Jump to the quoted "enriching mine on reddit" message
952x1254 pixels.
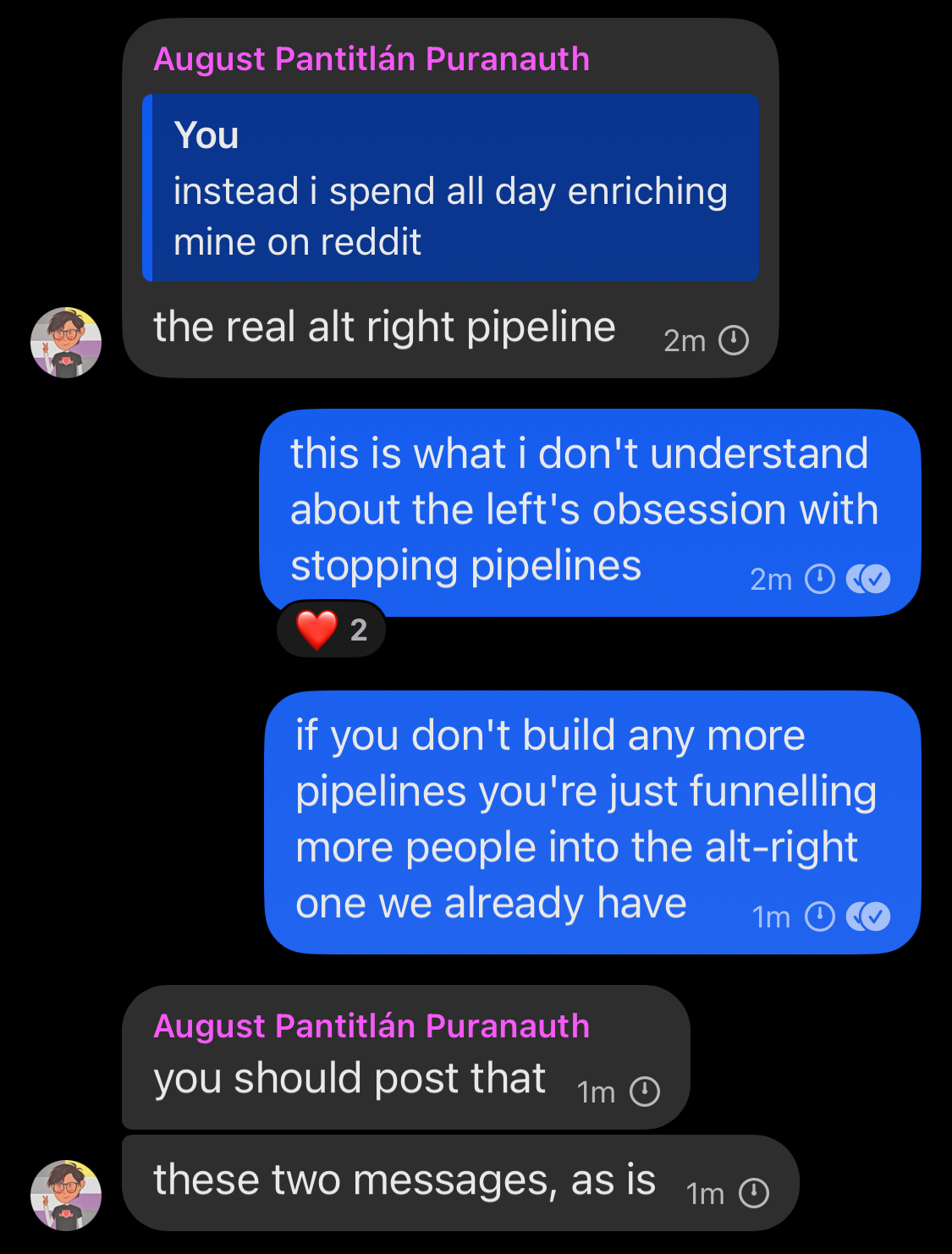click(x=450, y=216)
